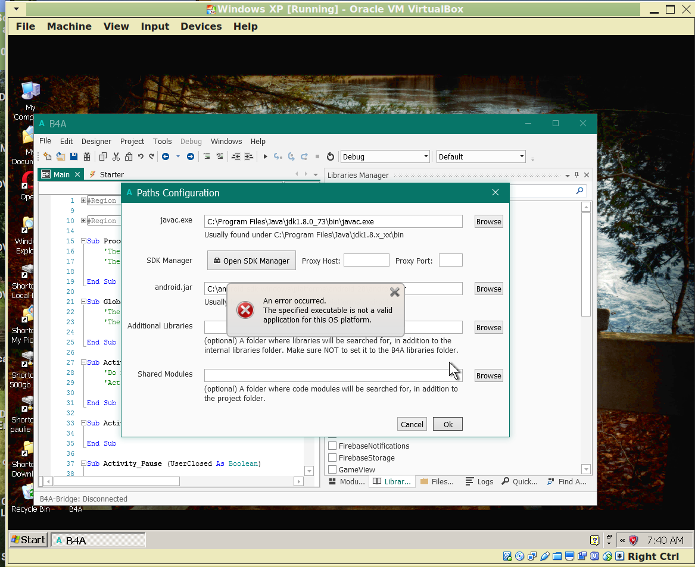
Task: Click the Step Over debug icon
Action: coord(291,156)
